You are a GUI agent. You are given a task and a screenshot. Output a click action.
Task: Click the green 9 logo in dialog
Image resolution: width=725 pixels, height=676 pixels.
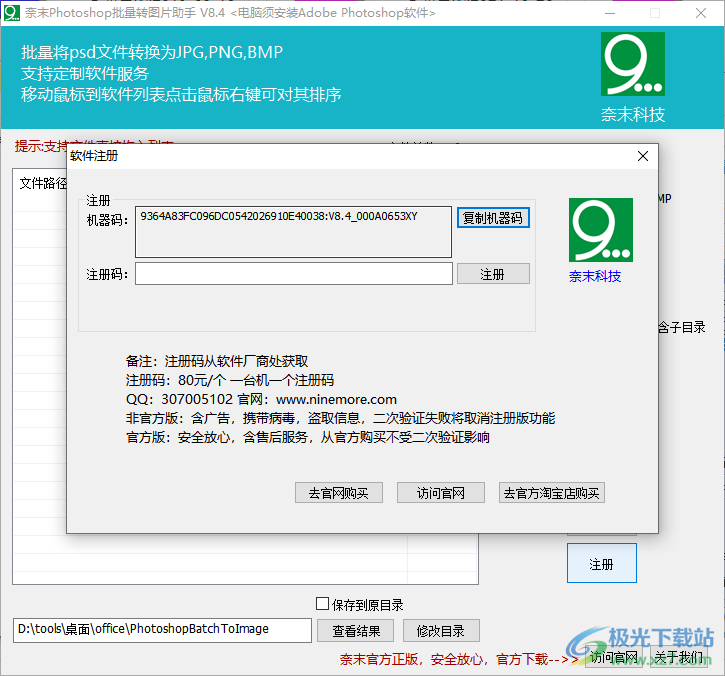[x=601, y=230]
